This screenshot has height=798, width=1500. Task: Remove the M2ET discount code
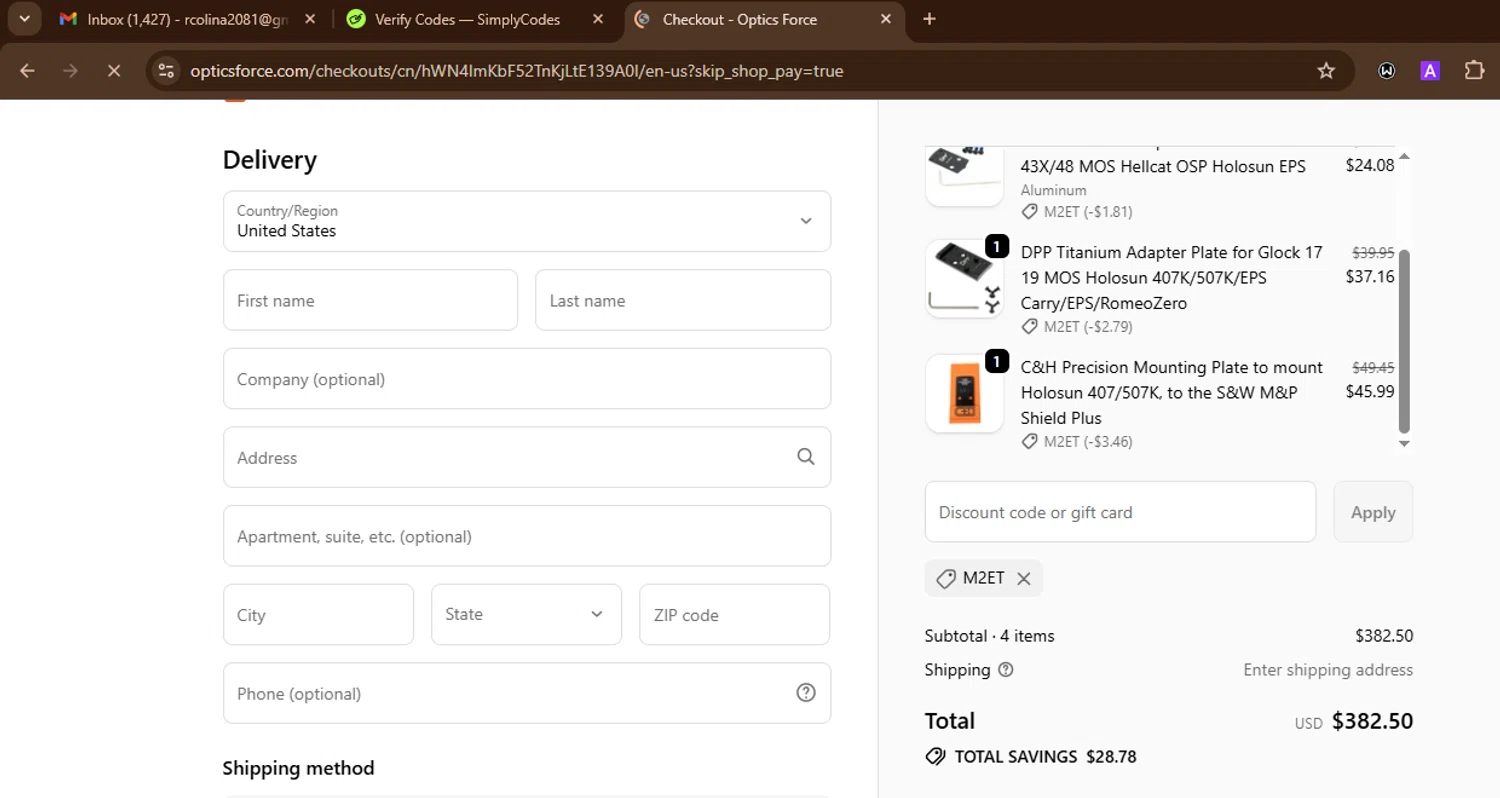(x=1023, y=578)
